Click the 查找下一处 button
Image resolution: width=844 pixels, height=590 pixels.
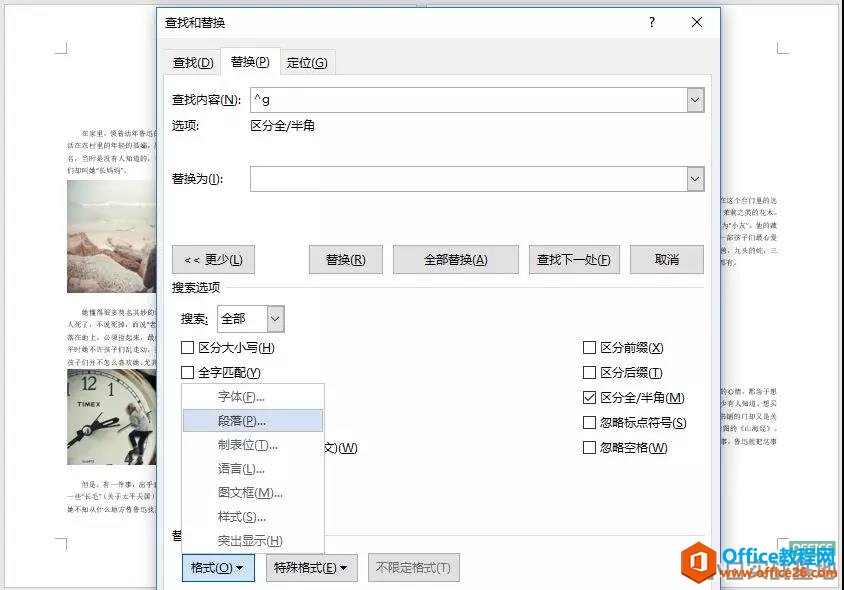click(x=573, y=258)
